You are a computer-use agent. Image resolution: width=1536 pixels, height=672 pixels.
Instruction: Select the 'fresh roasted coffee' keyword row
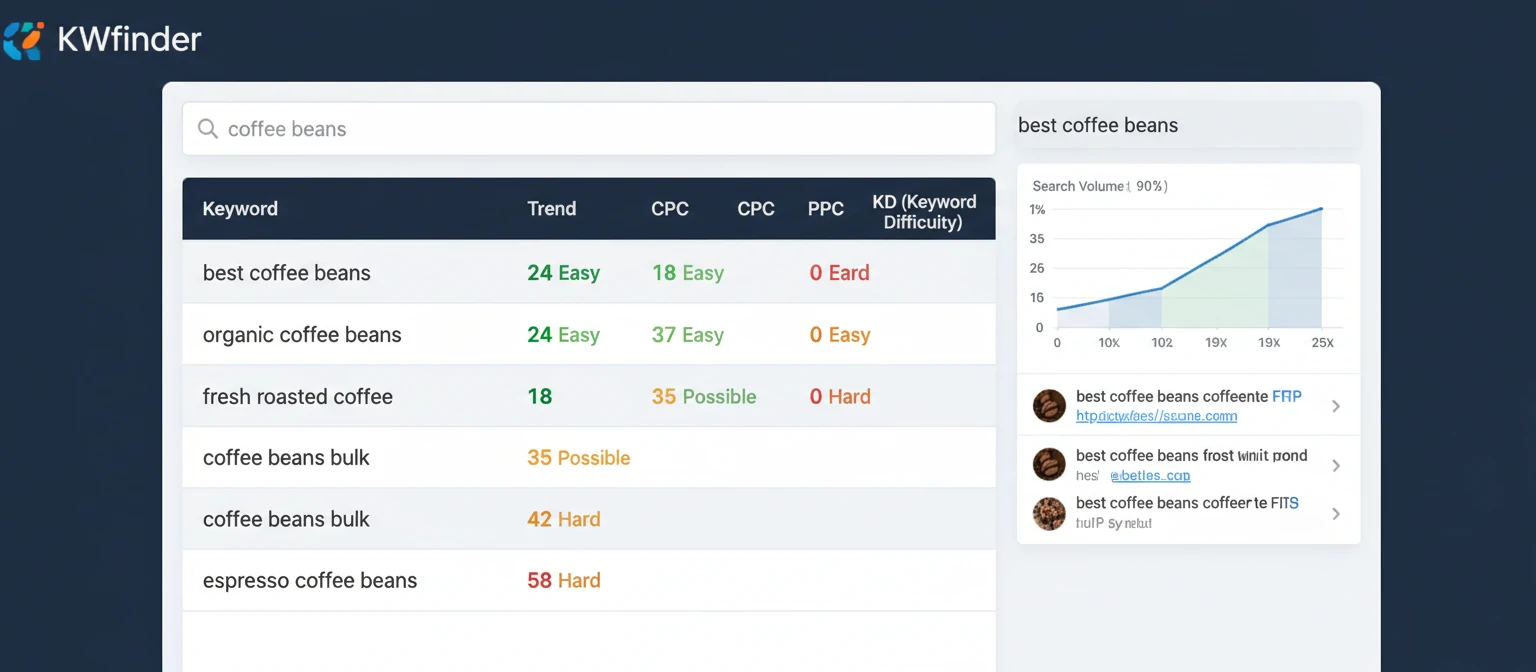297,396
